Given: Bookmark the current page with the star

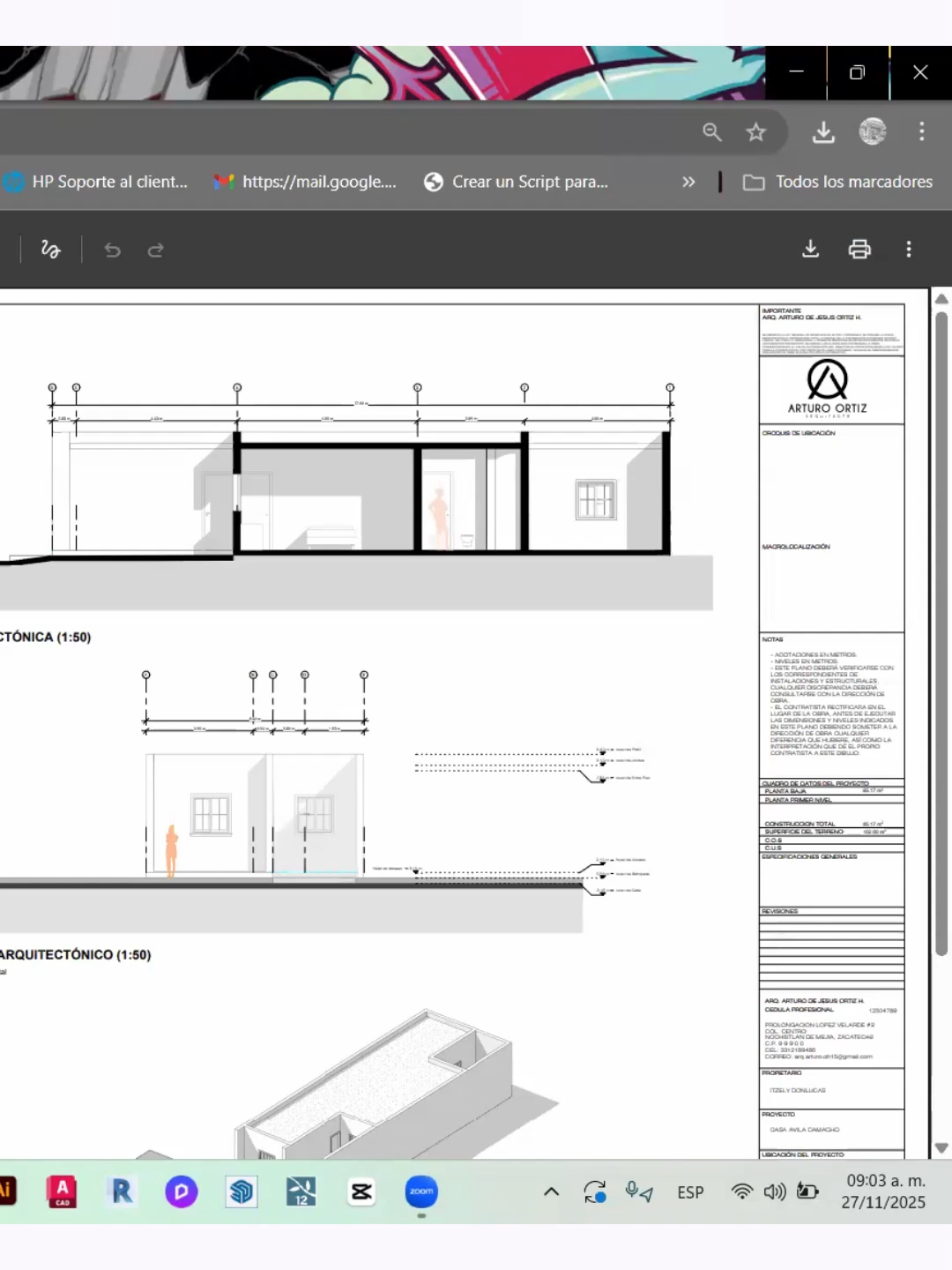Looking at the screenshot, I should 755,131.
